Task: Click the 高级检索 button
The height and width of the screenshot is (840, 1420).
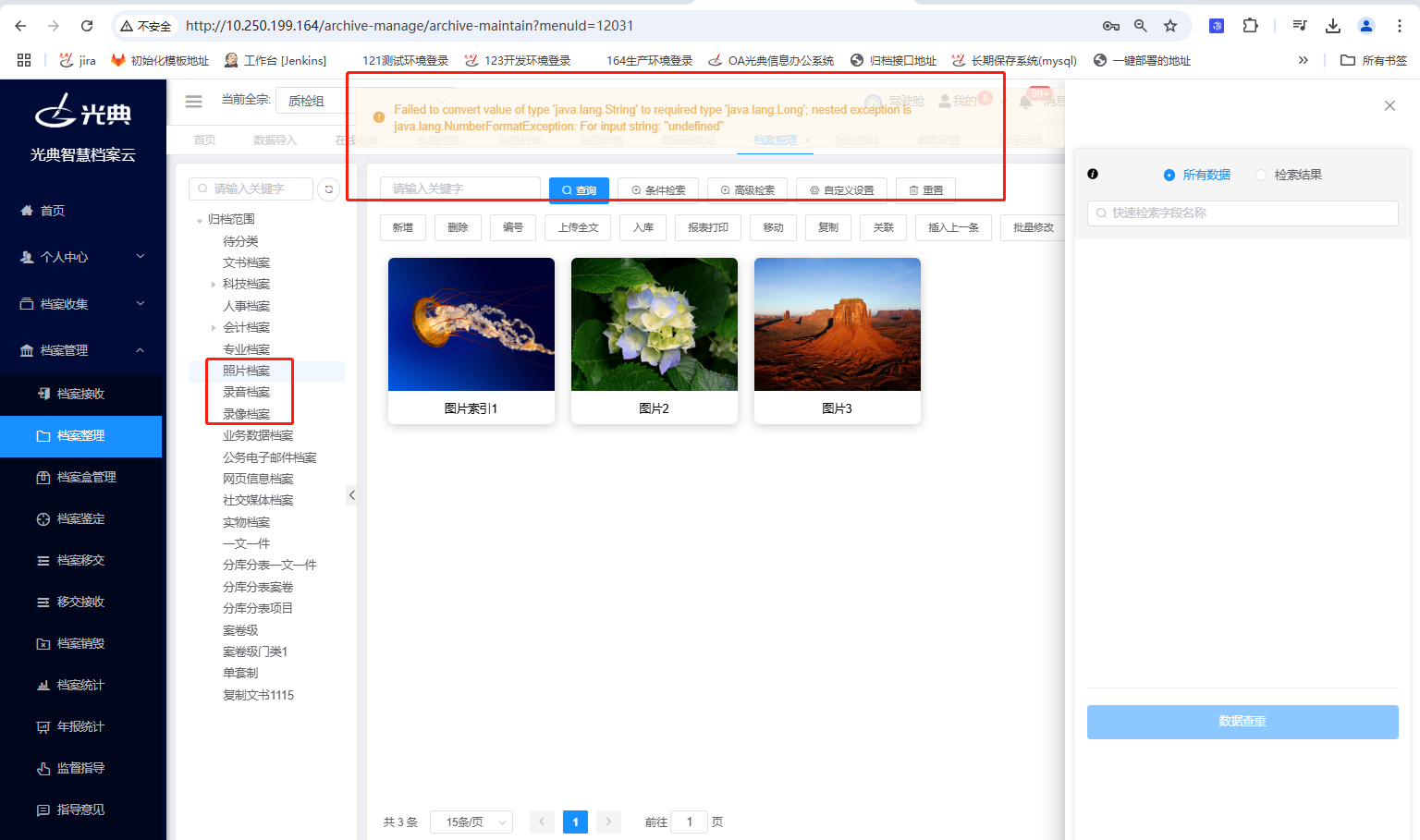Action: coord(747,189)
